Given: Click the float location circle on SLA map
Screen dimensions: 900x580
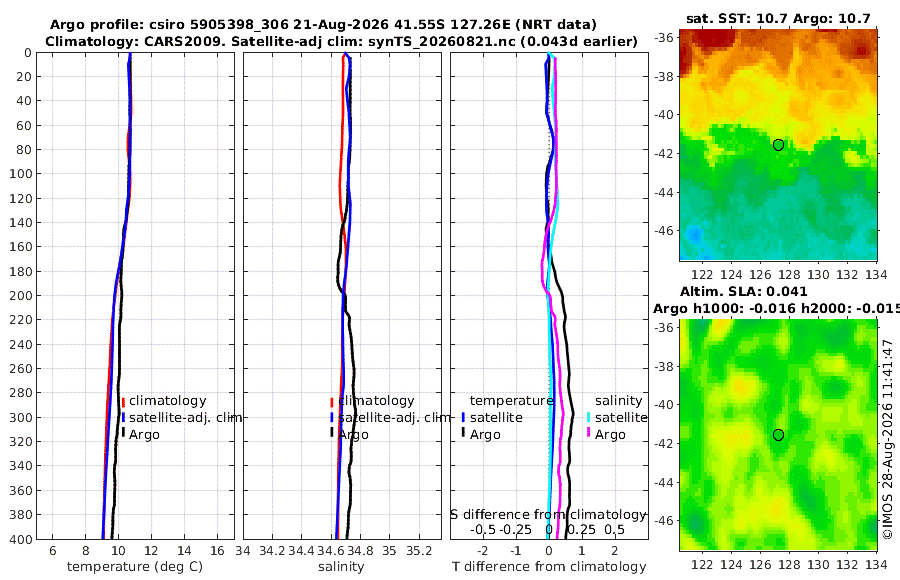Looking at the screenshot, I should (x=778, y=435).
